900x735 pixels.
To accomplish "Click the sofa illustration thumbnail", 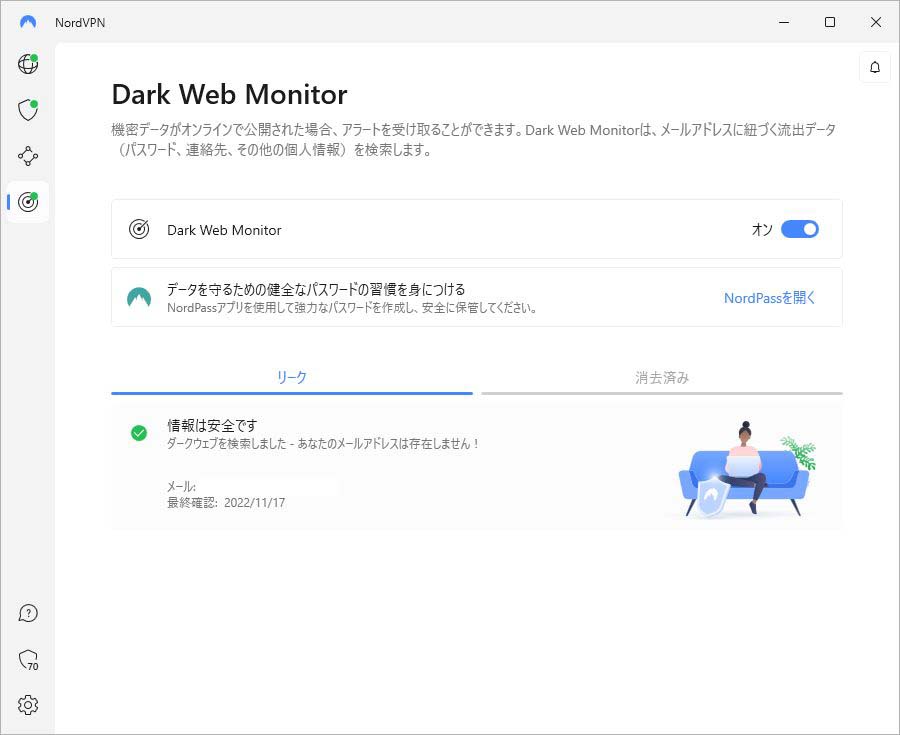I will pos(745,469).
